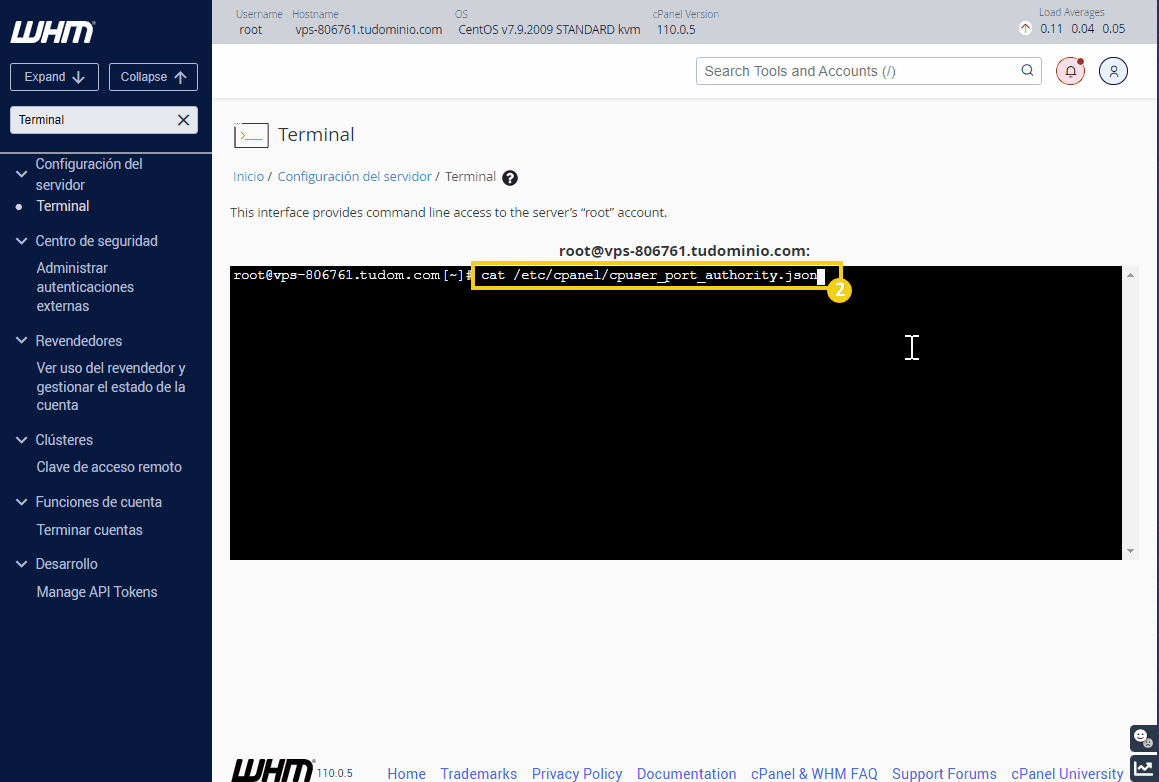The image size is (1159, 782).
Task: Open cPanel University footer link
Action: (x=1067, y=773)
